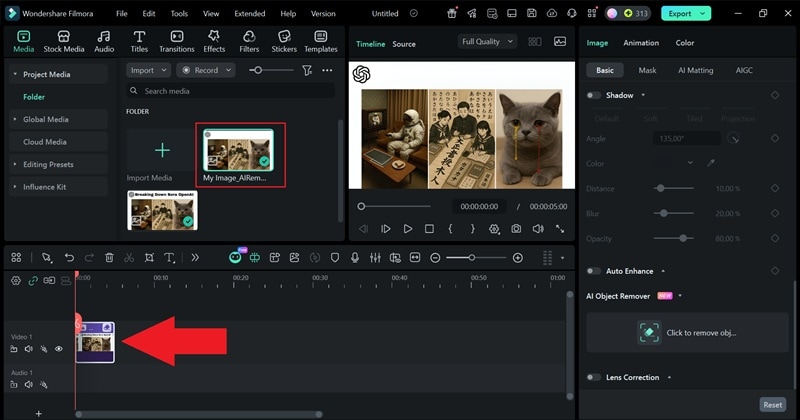This screenshot has width=800, height=420.
Task: Expand the Project Media tree
Action: 15,74
